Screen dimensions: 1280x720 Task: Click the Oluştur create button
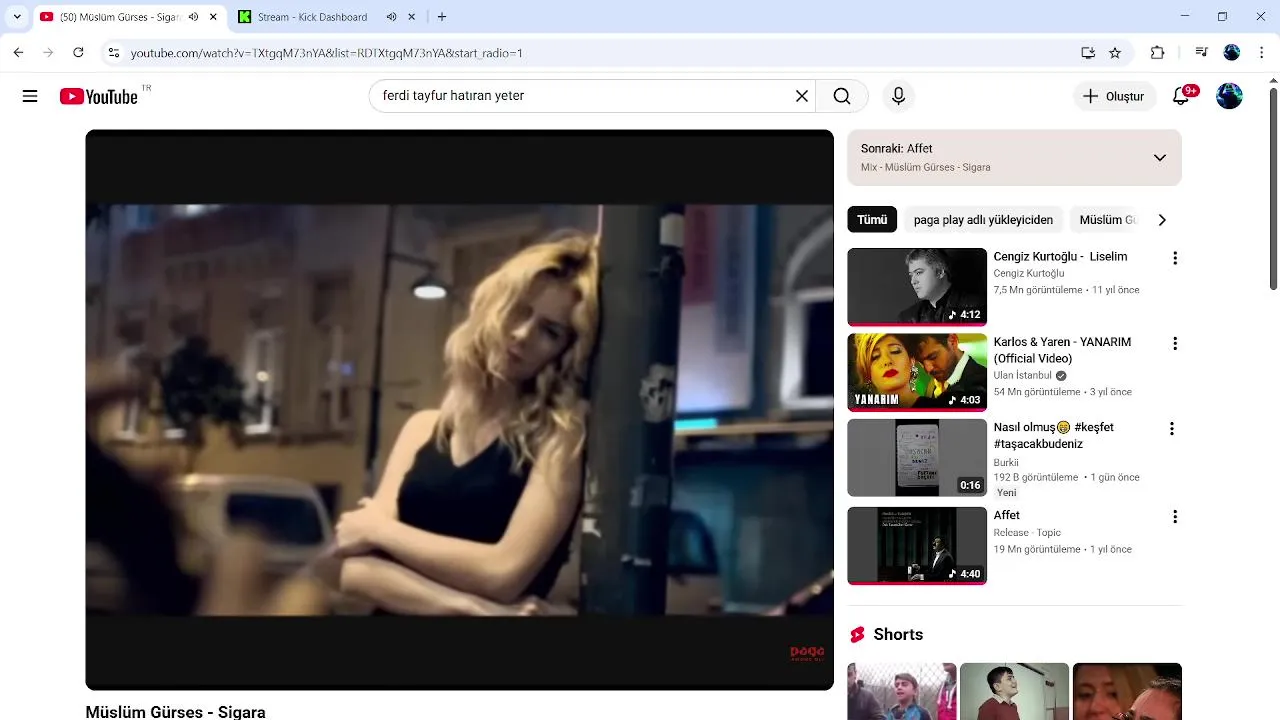[x=1114, y=96]
